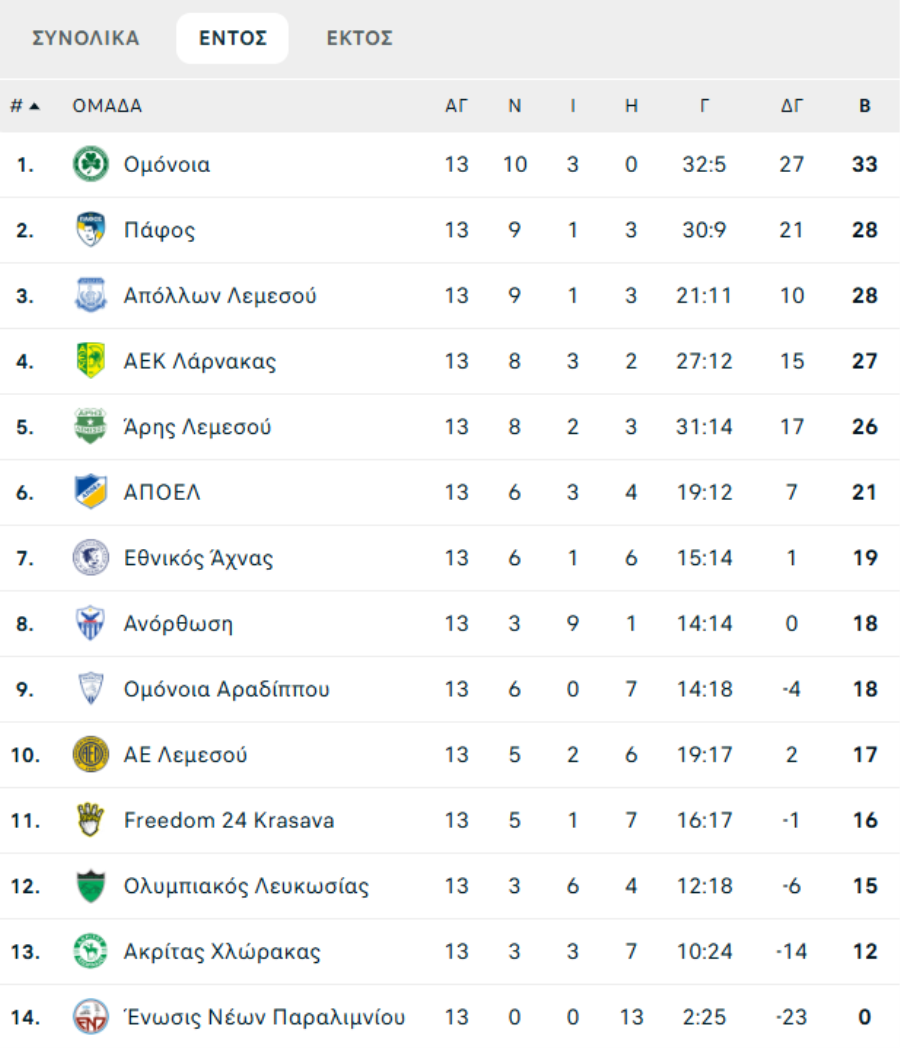
Task: Click the Ομόνοια team crest icon
Action: click(91, 164)
